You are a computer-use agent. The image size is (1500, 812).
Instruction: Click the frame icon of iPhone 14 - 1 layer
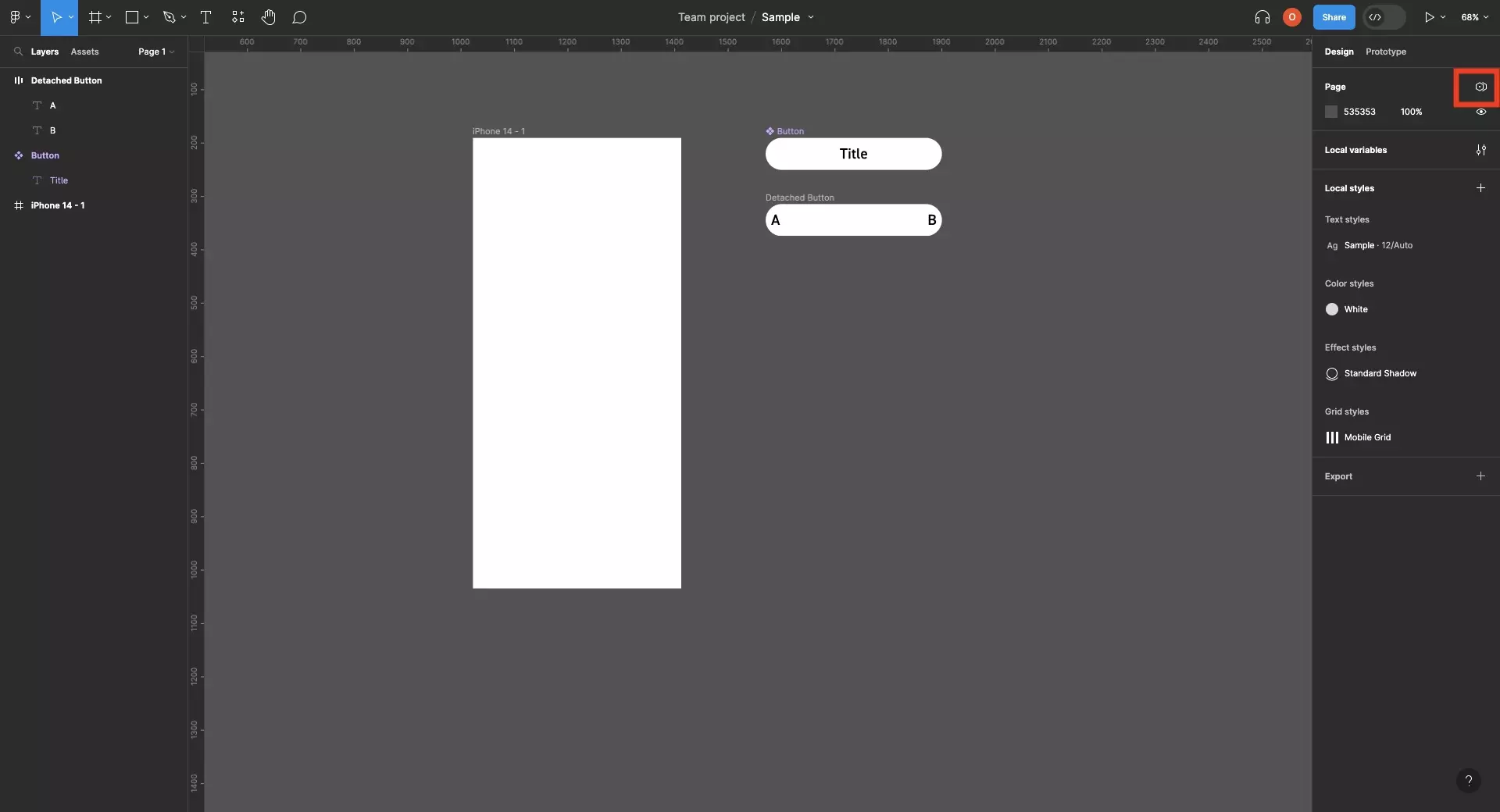tap(19, 205)
